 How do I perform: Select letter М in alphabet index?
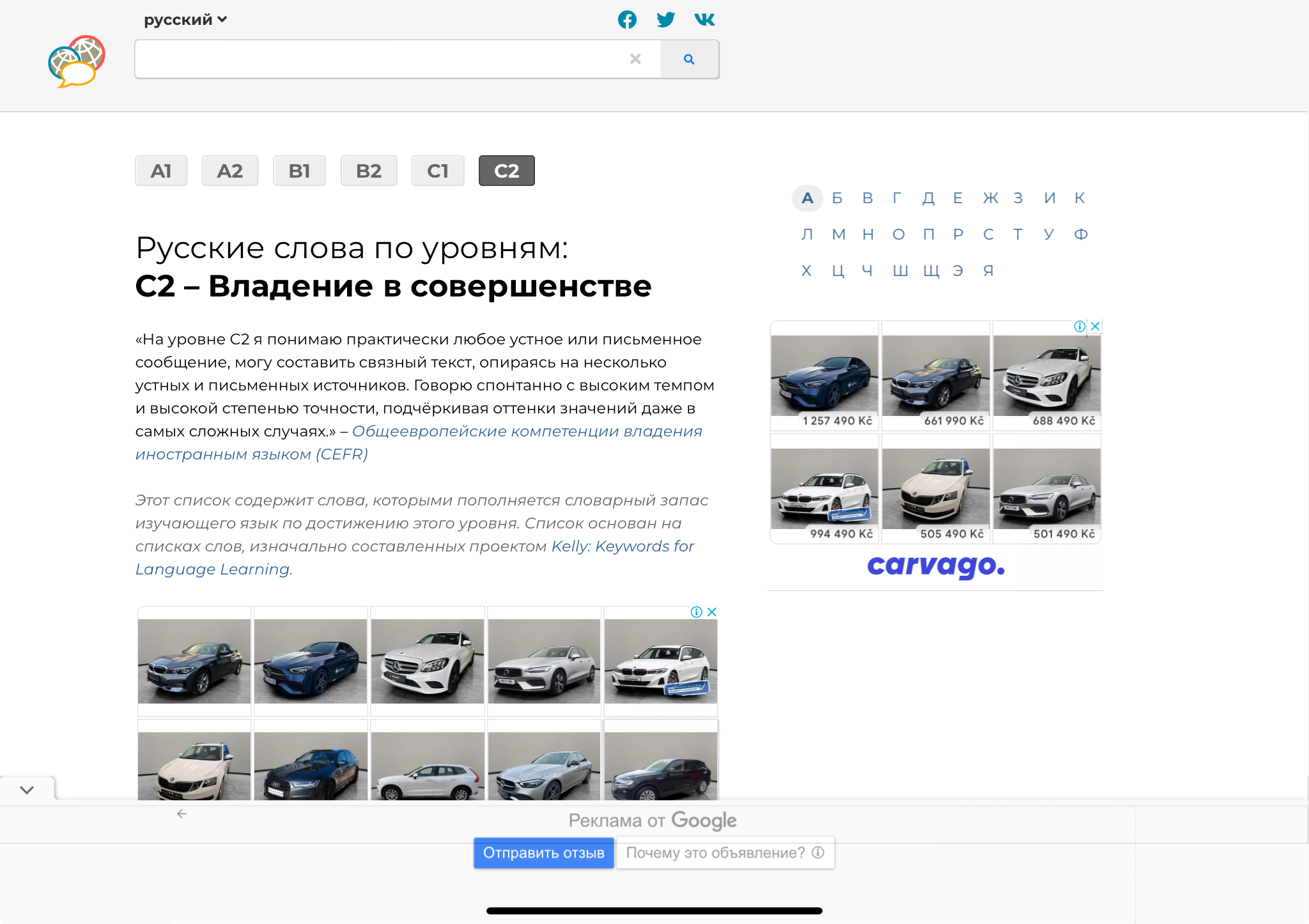pos(839,235)
